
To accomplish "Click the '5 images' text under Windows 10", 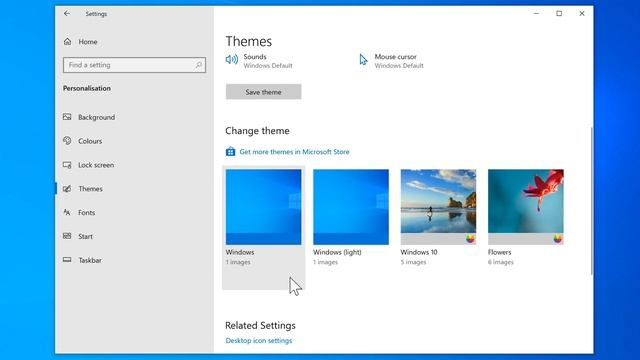I will (413, 262).
